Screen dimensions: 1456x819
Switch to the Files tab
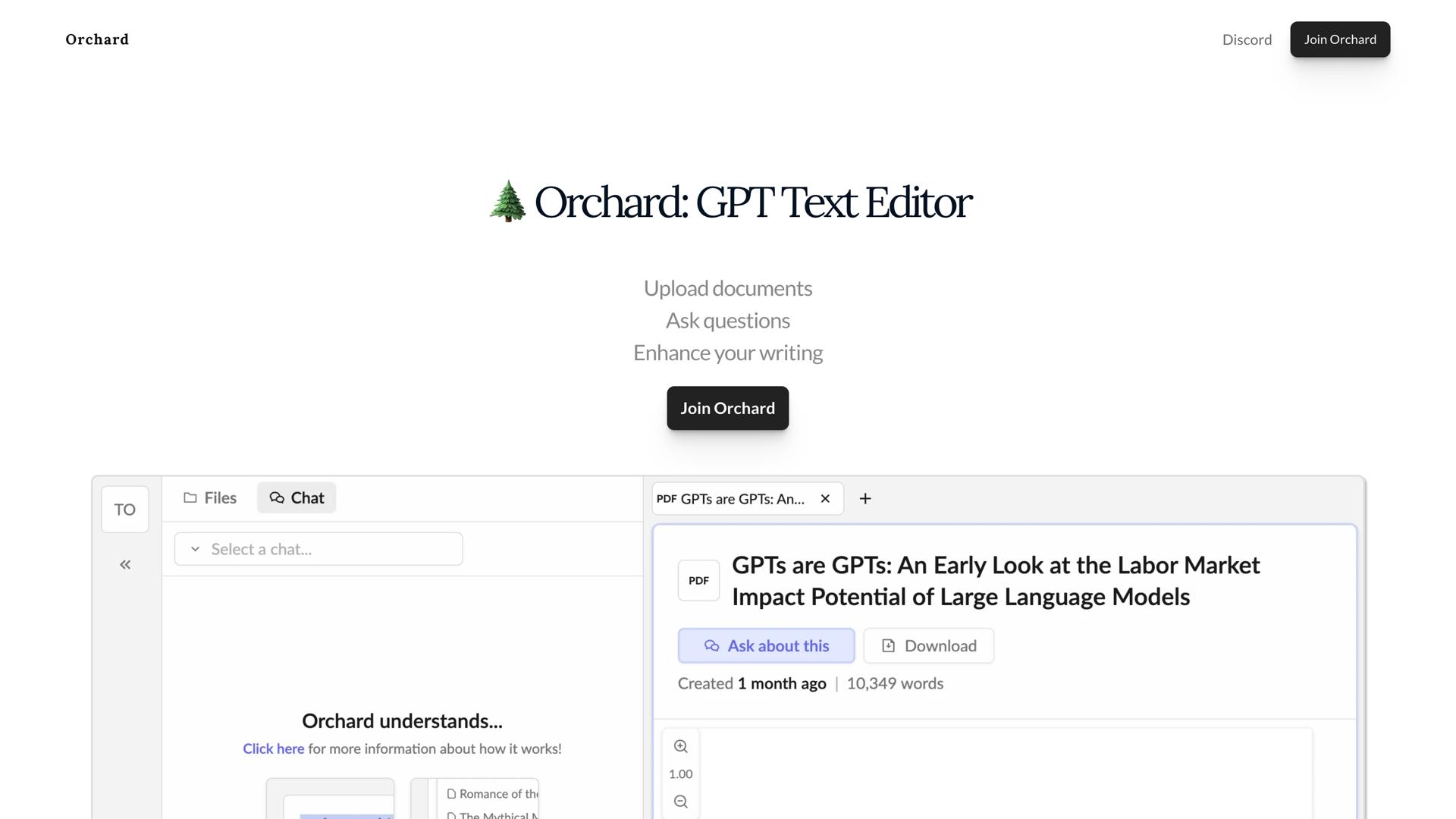point(210,497)
